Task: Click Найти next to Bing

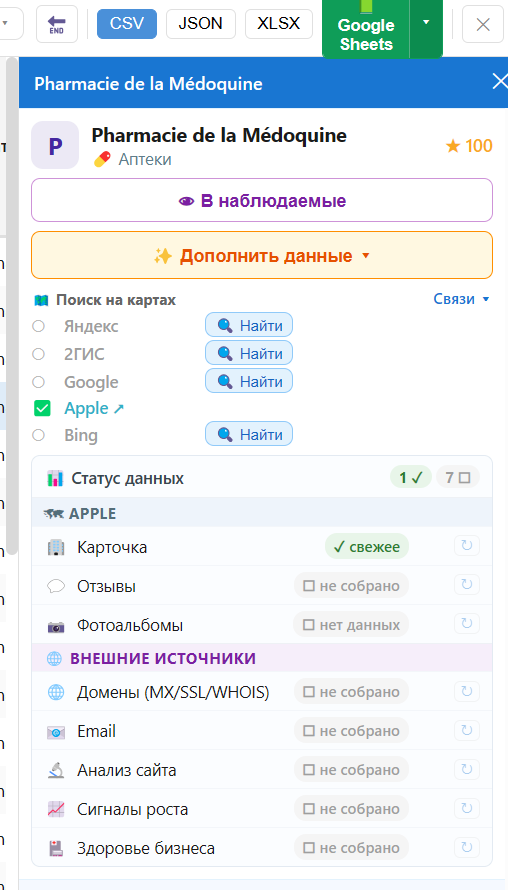Action: coord(249,435)
